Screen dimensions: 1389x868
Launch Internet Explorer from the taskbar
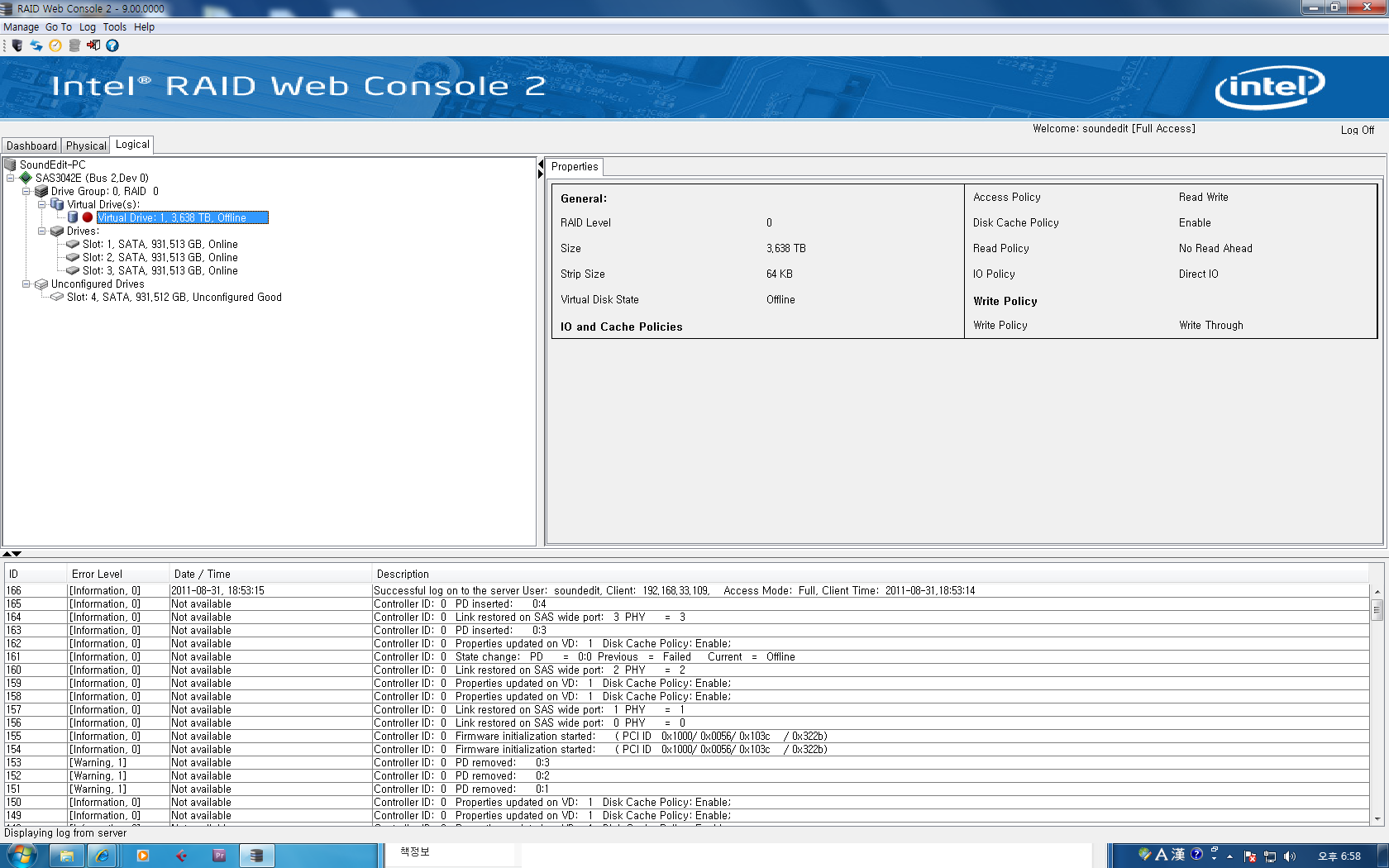tap(103, 856)
